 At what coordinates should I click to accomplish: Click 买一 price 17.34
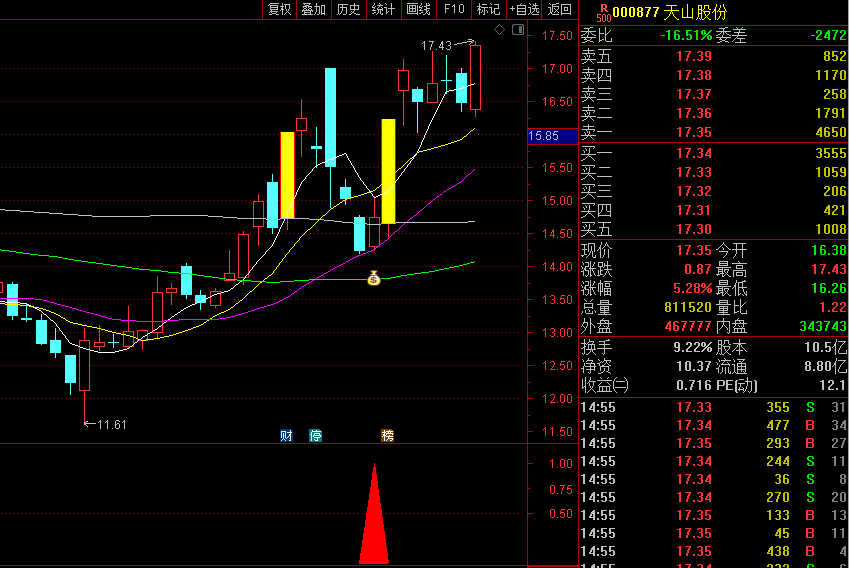[693, 153]
